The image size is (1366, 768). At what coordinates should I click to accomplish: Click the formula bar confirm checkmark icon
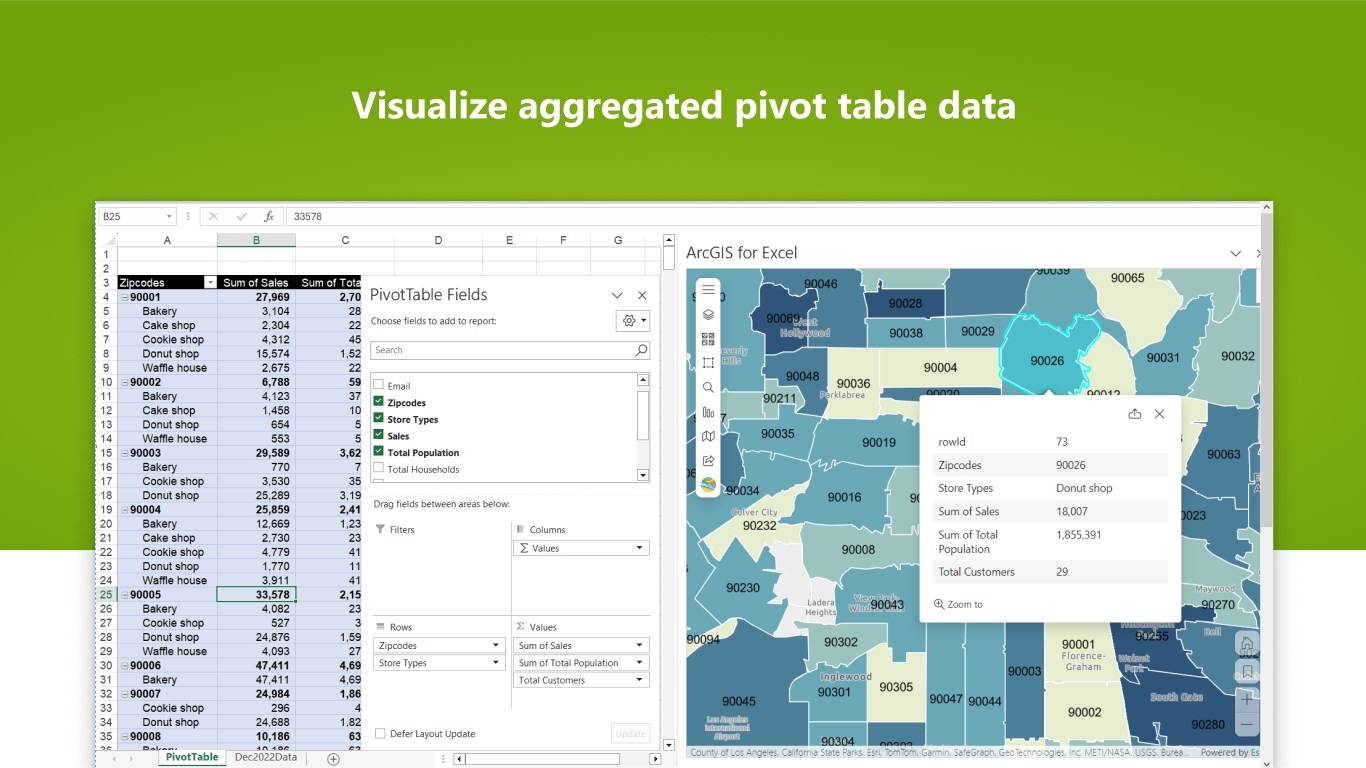(241, 216)
